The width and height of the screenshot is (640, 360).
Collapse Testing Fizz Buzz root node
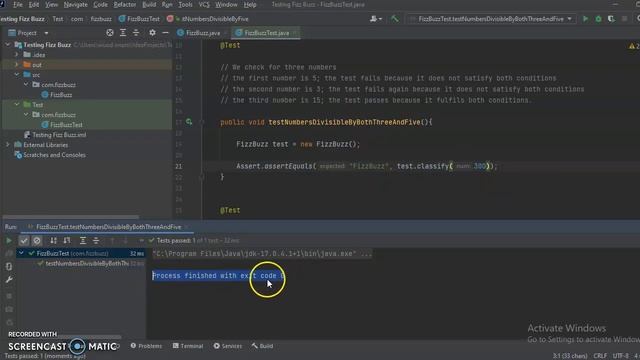click(x=8, y=45)
